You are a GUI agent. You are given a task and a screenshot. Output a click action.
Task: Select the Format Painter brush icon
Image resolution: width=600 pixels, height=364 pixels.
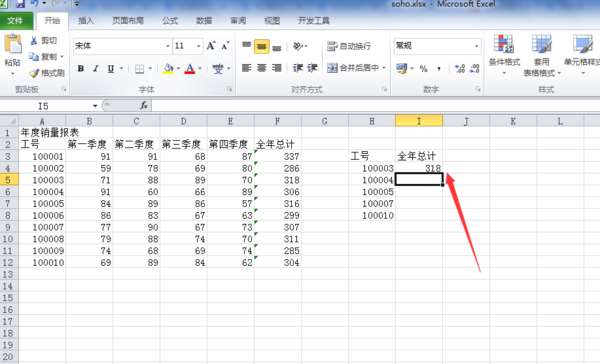pyautogui.click(x=34, y=73)
